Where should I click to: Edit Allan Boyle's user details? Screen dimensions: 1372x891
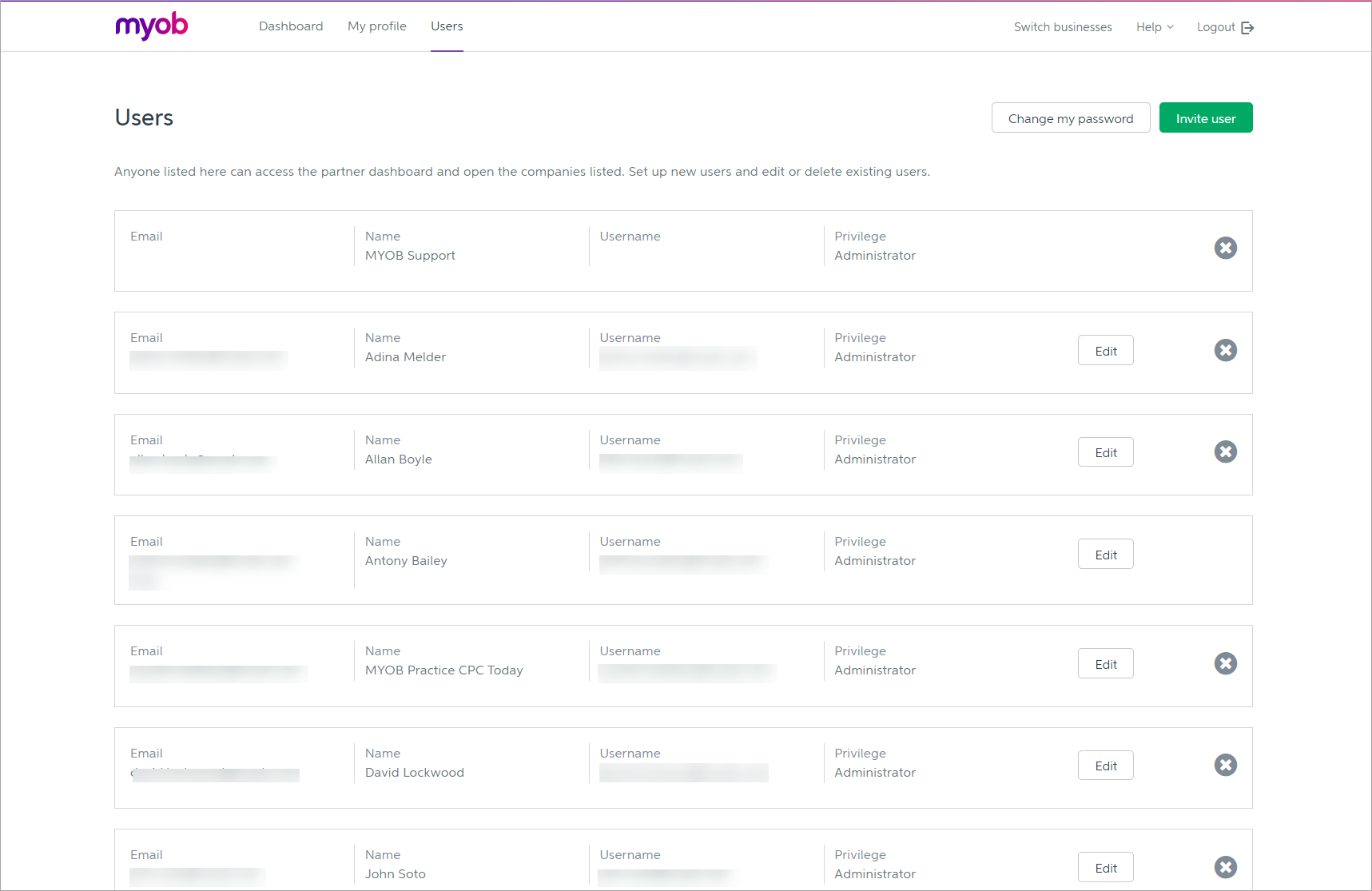[1105, 451]
